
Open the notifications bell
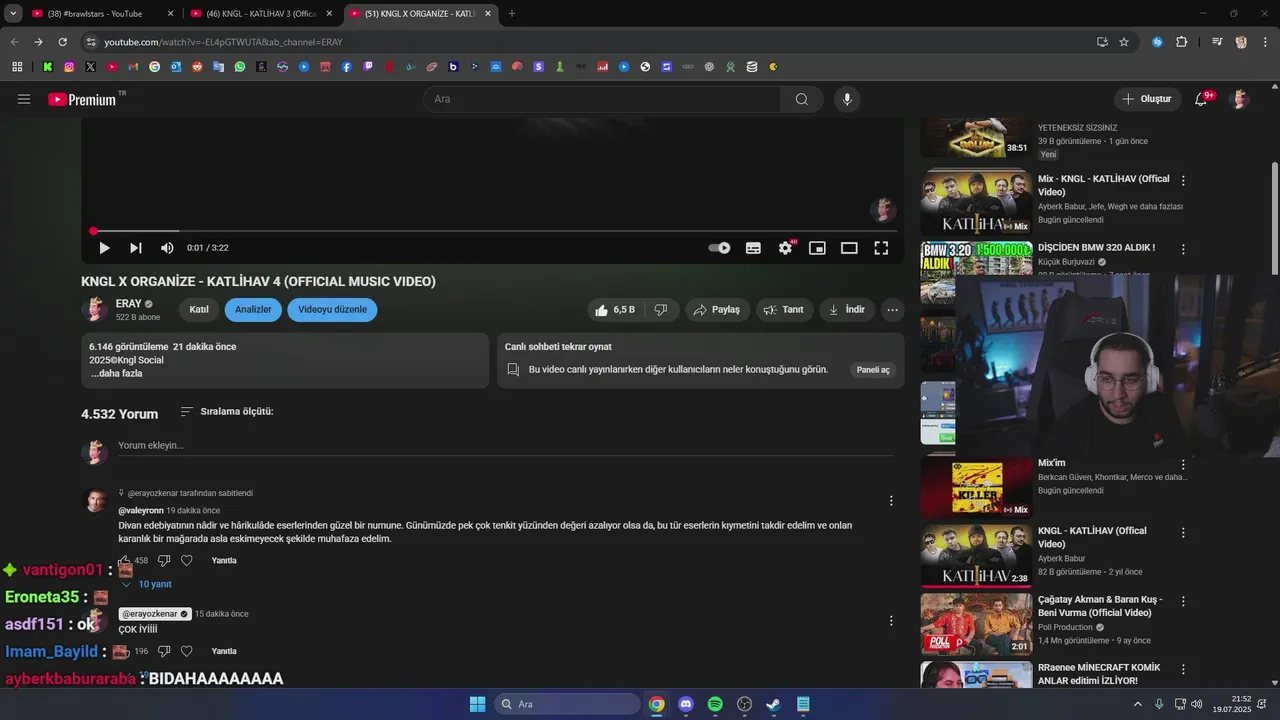click(1201, 99)
